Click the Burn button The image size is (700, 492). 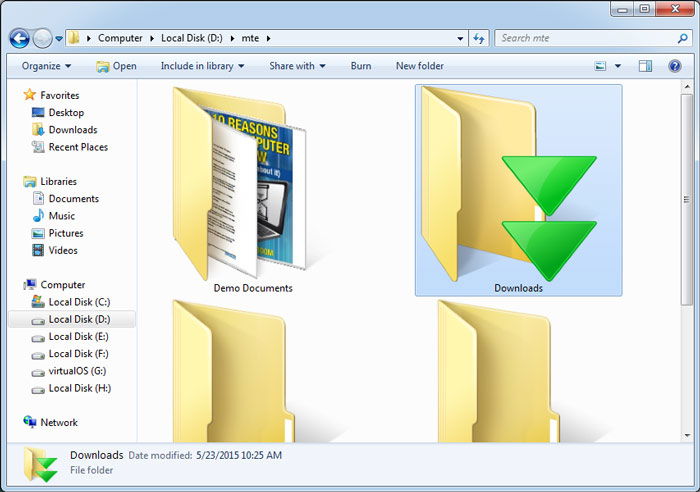(x=361, y=66)
